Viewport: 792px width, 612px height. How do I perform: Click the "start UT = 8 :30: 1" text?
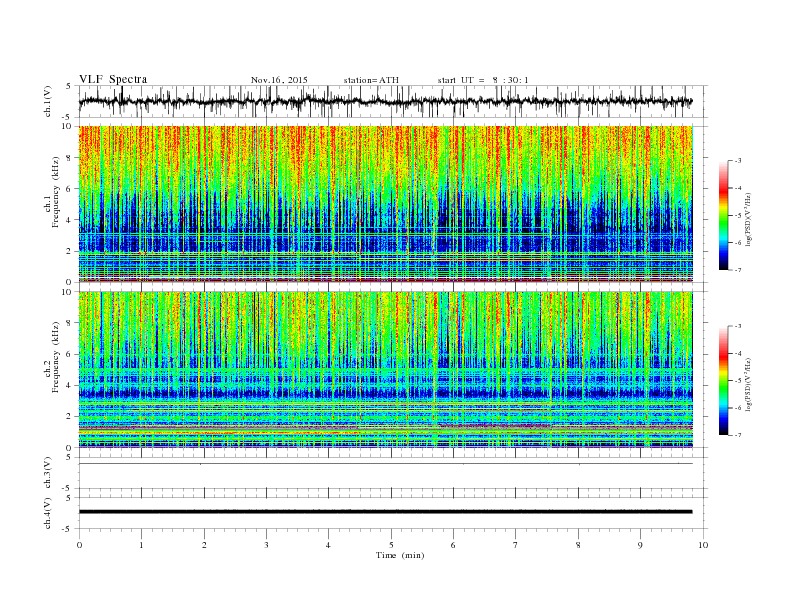tap(483, 80)
